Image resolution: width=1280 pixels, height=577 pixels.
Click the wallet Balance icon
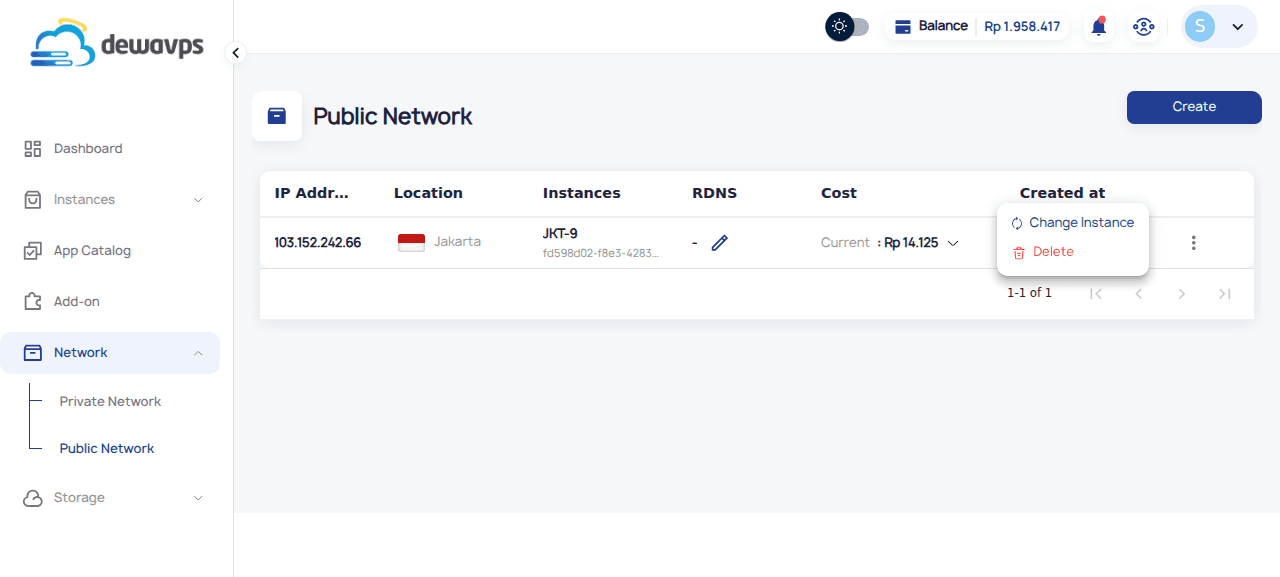902,27
